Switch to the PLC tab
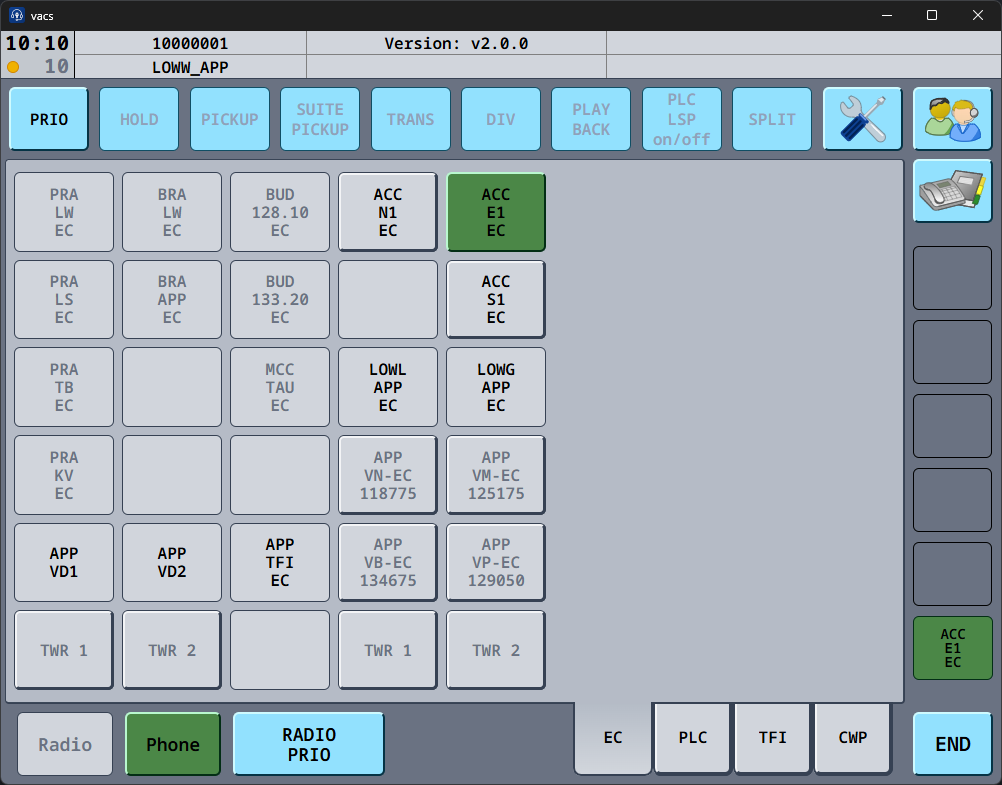 click(x=693, y=738)
